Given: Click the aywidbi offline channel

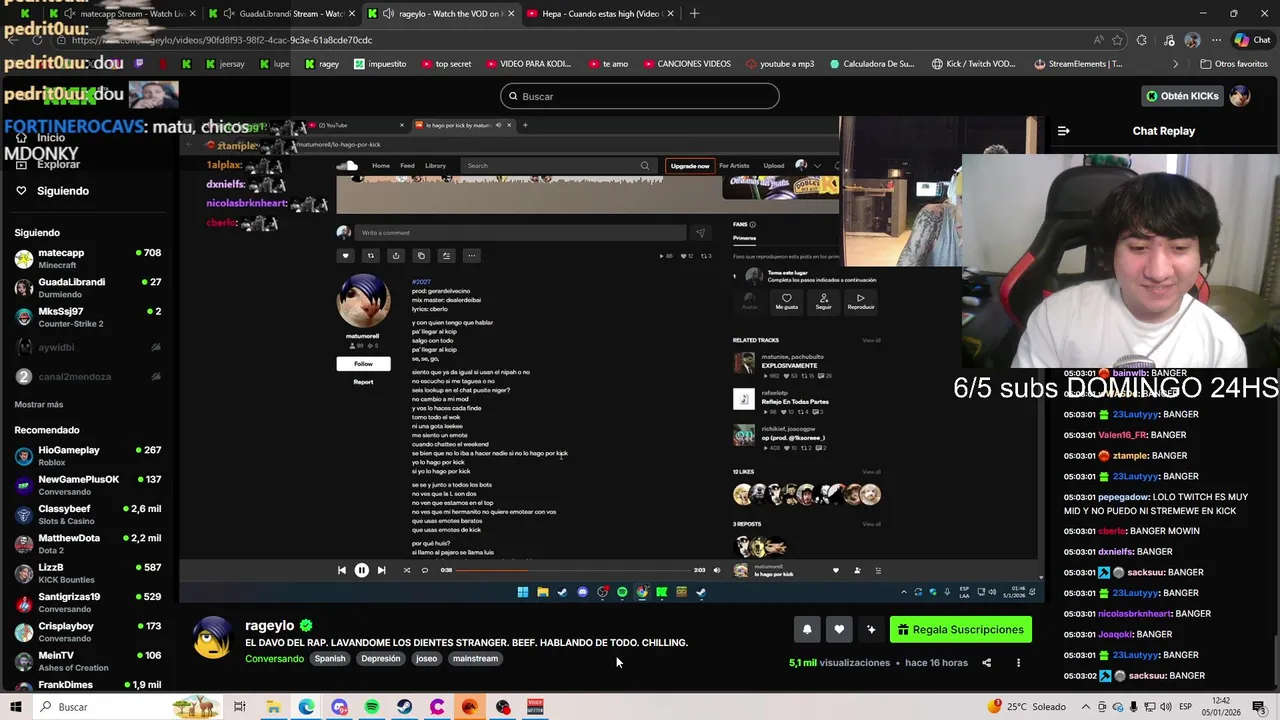Looking at the screenshot, I should click(x=88, y=347).
